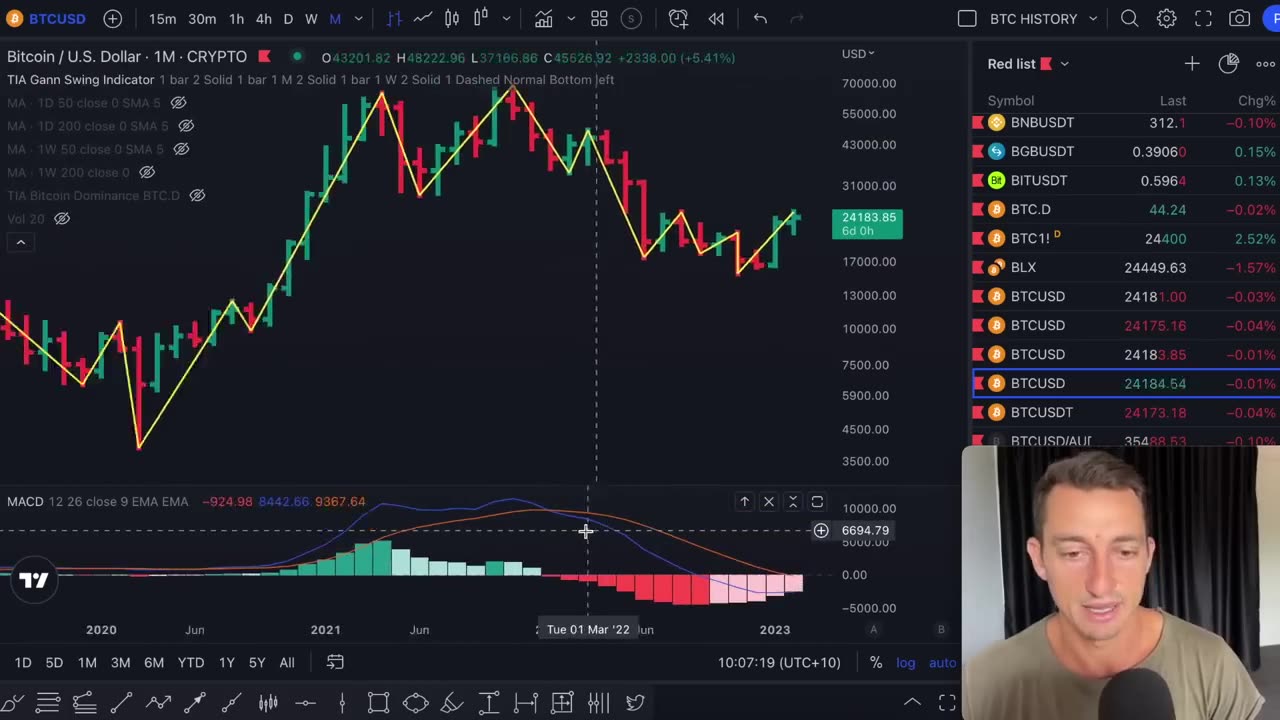Select the 1D date range
The height and width of the screenshot is (720, 1280).
point(23,662)
